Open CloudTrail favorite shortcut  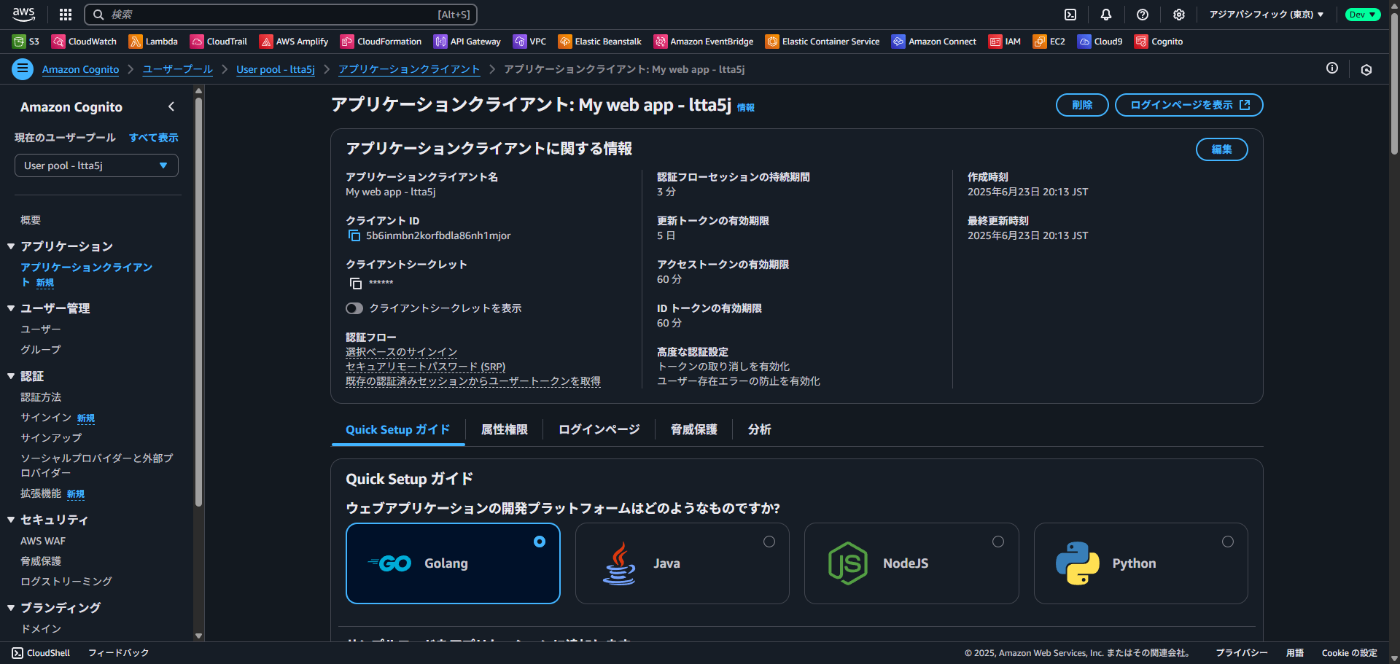(x=218, y=42)
